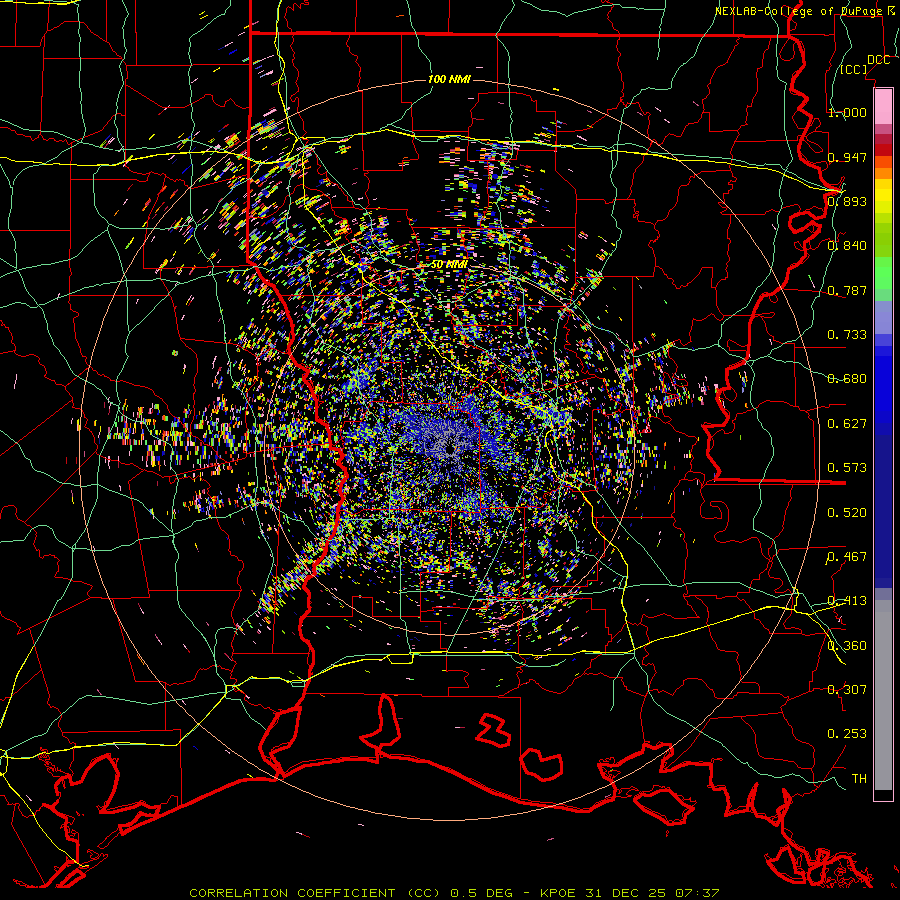Select the 0.573 legend value
900x900 pixels.
pyautogui.click(x=847, y=468)
